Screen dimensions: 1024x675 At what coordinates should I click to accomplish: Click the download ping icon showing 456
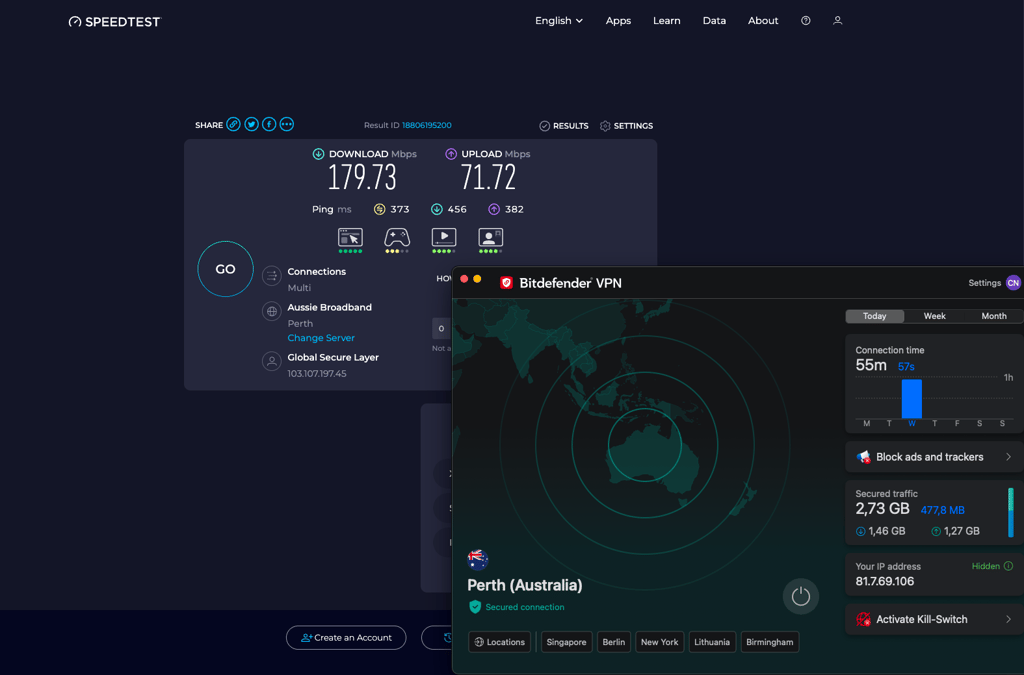(436, 210)
